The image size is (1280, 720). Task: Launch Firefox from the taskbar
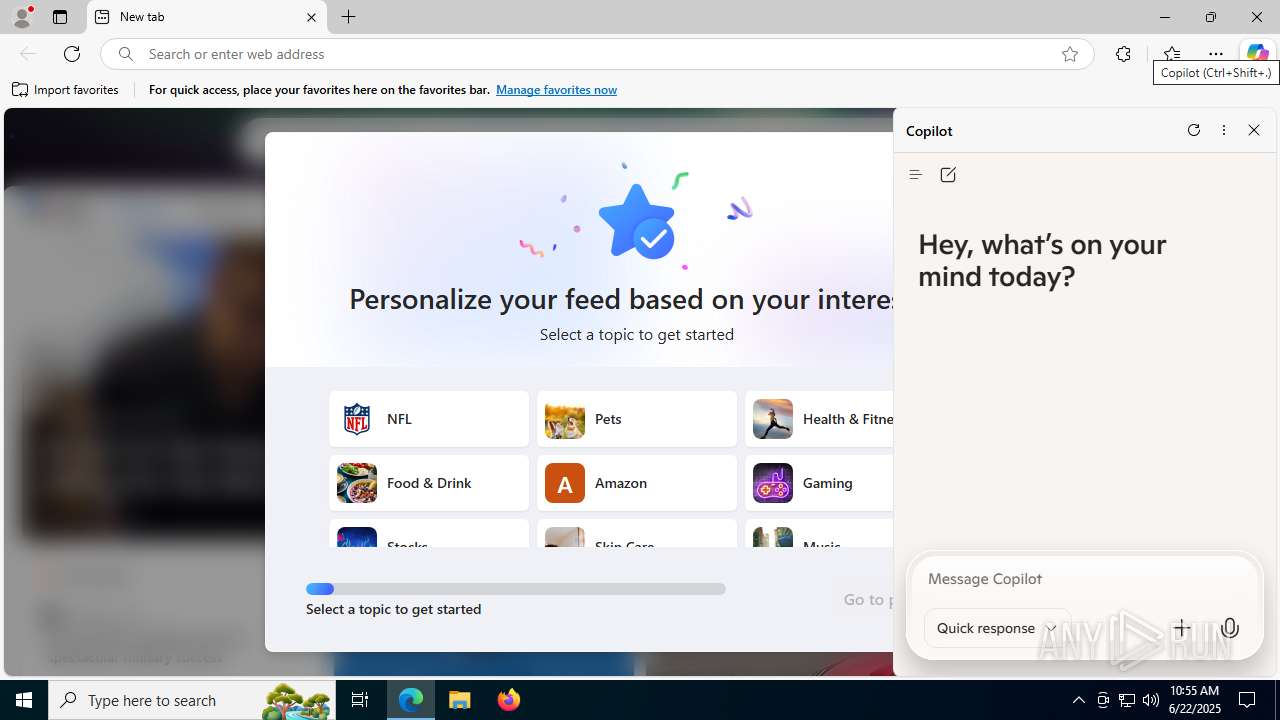509,700
